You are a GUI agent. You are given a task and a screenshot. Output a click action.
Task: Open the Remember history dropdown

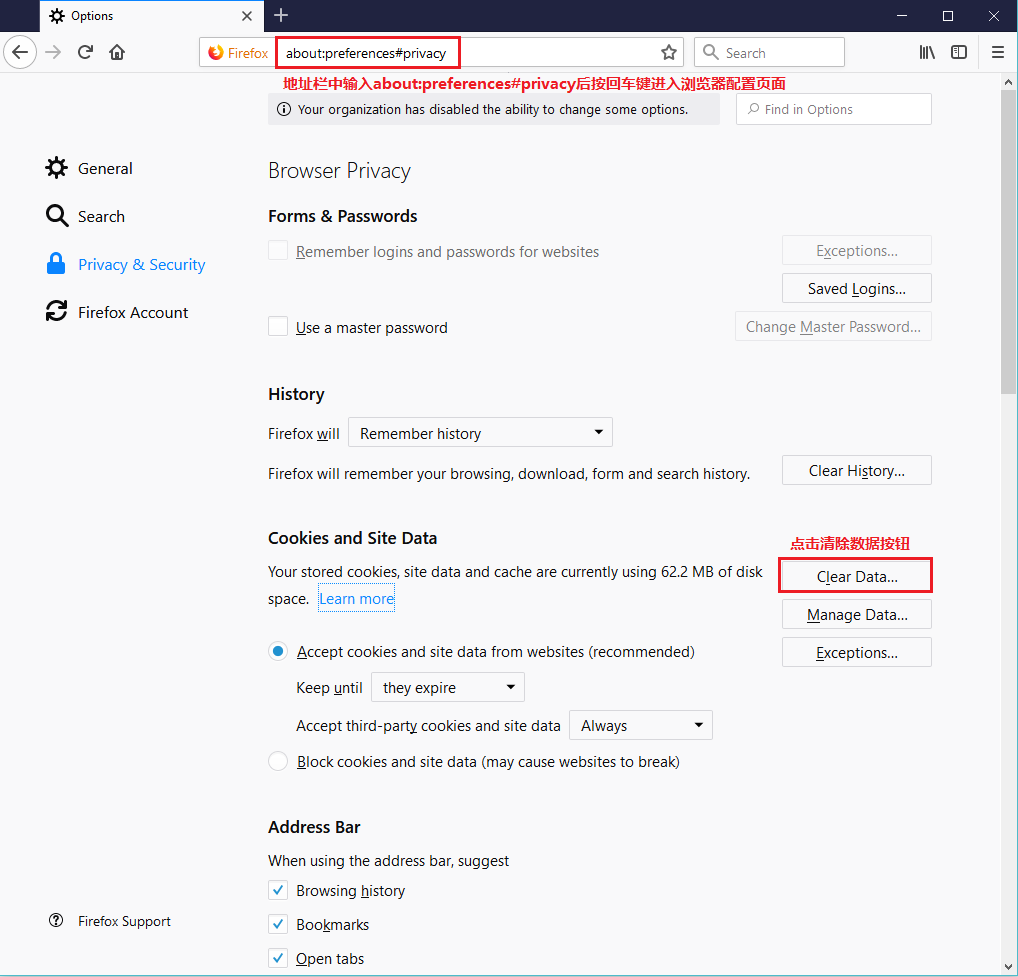(480, 432)
